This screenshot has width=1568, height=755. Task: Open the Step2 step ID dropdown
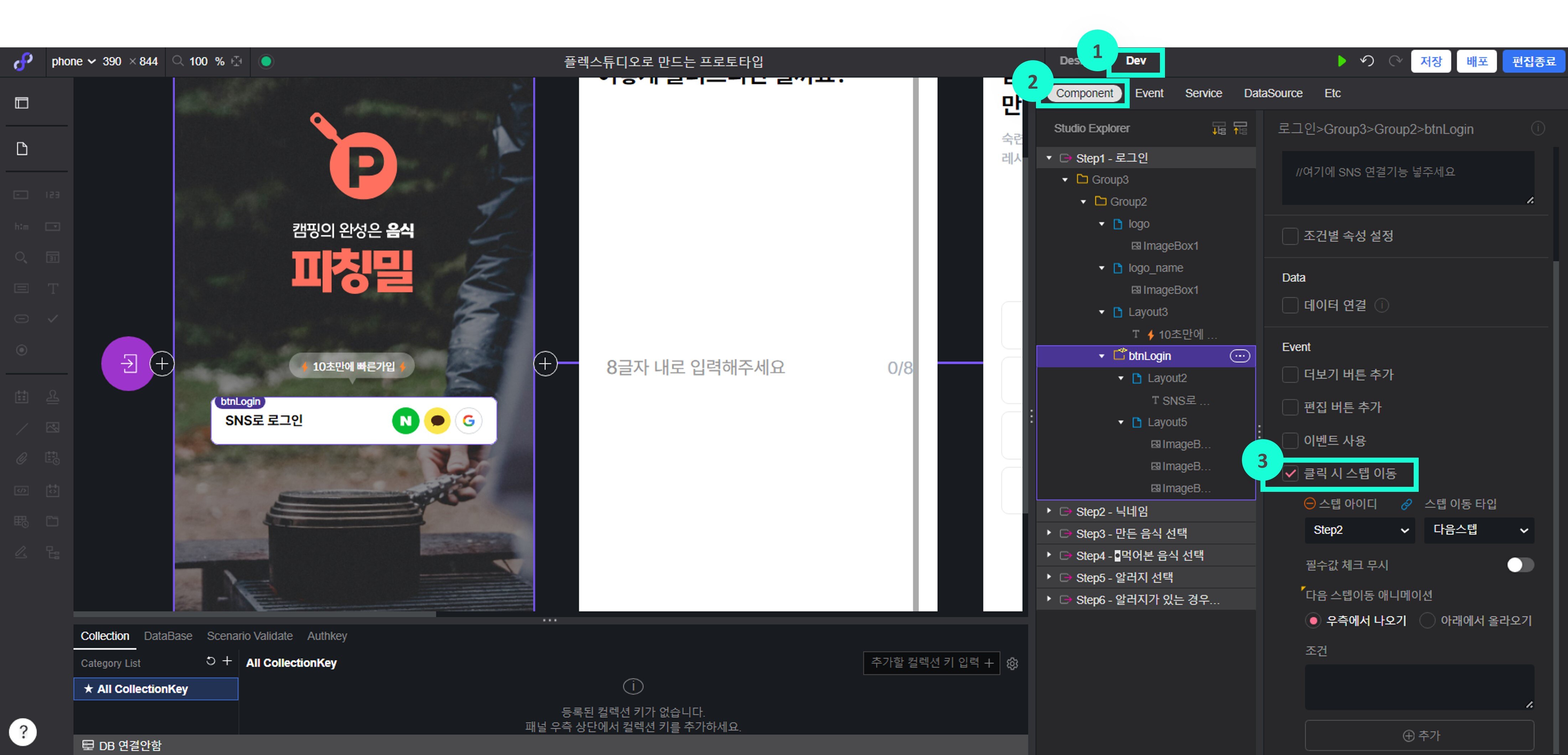coord(1359,530)
